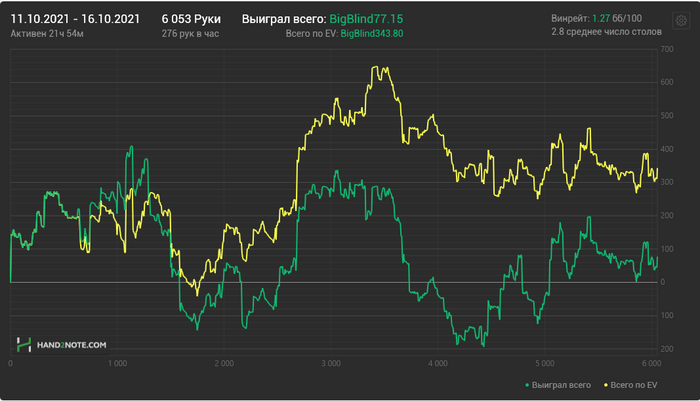This screenshot has height=401, width=700.
Task: Open the graph settings gear icon
Action: click(681, 21)
